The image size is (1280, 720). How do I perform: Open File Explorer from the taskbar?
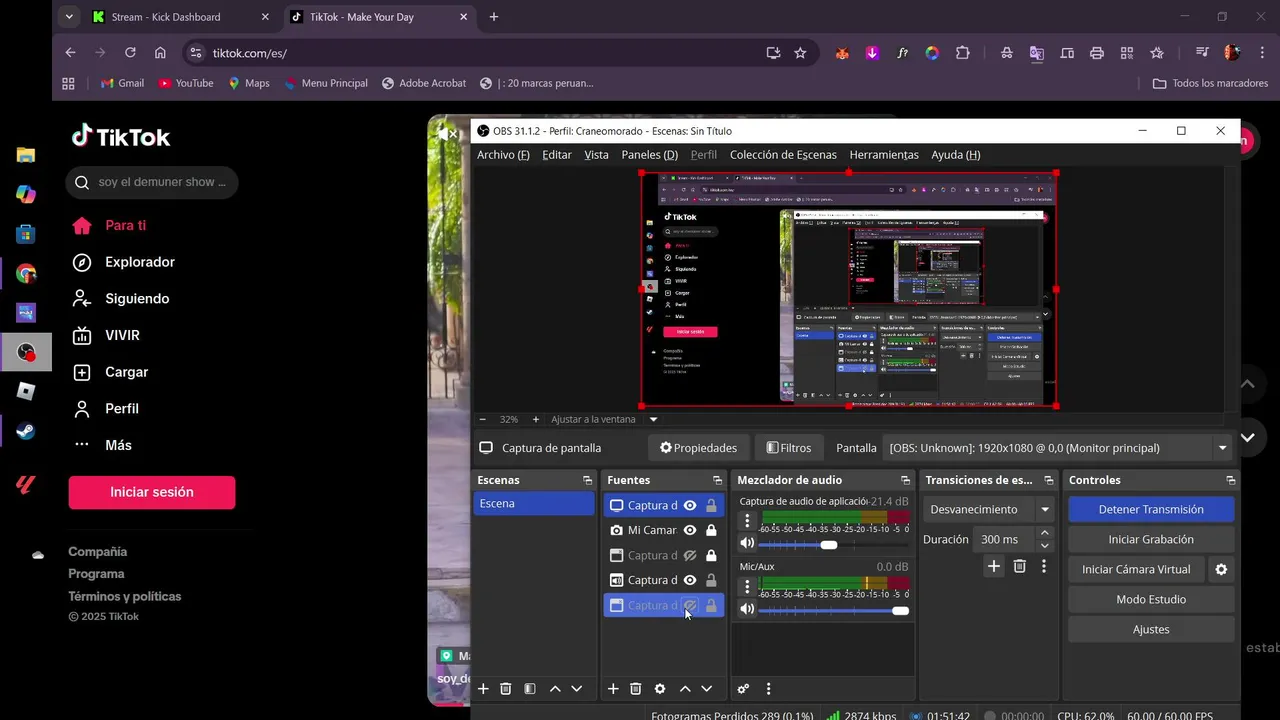point(26,155)
